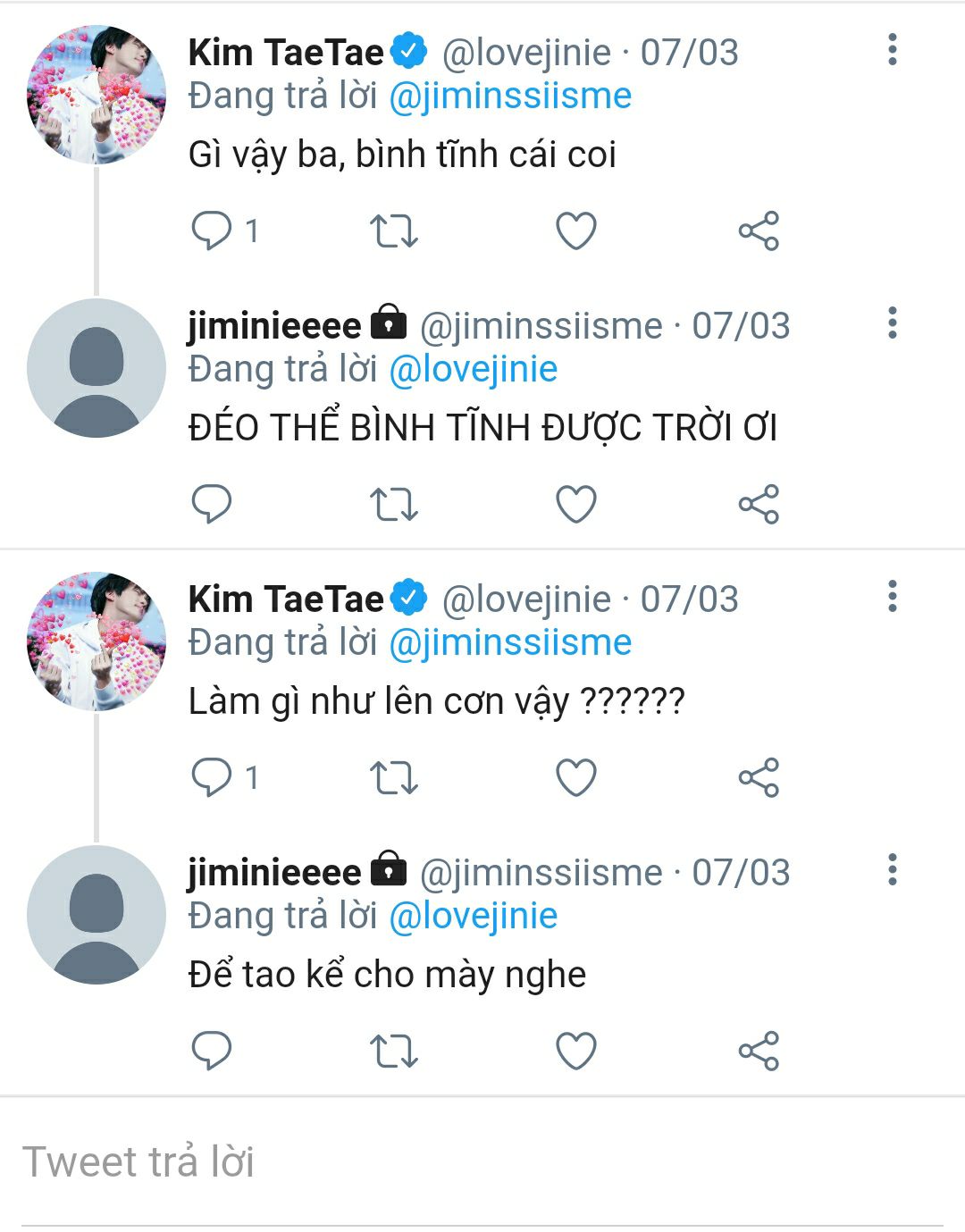Like the tweet "Gì vậy ba, bình tĩnh cái coi"
This screenshot has height=1232, width=965.
click(576, 230)
